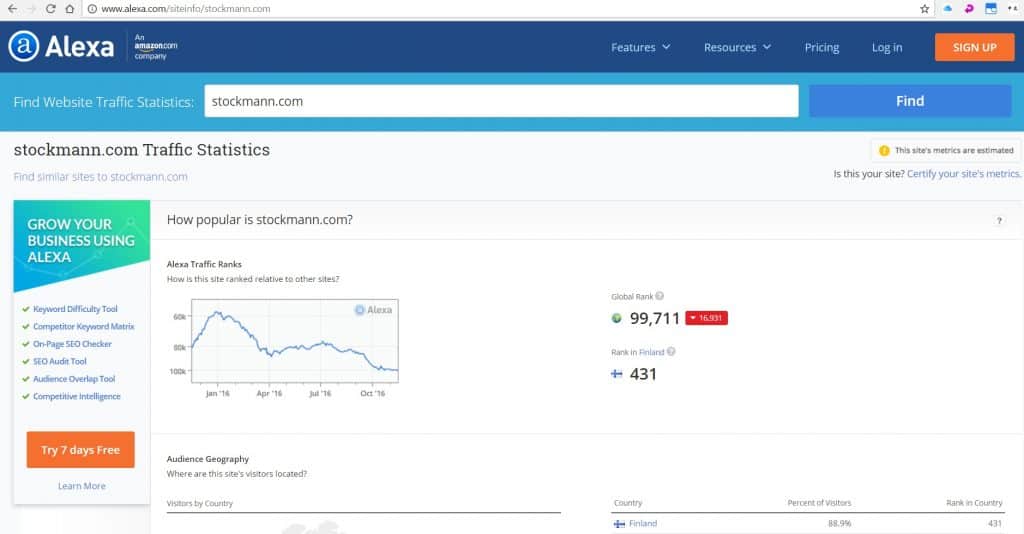The width and height of the screenshot is (1024, 534).
Task: Click the global rank value 99,711
Action: pos(654,318)
